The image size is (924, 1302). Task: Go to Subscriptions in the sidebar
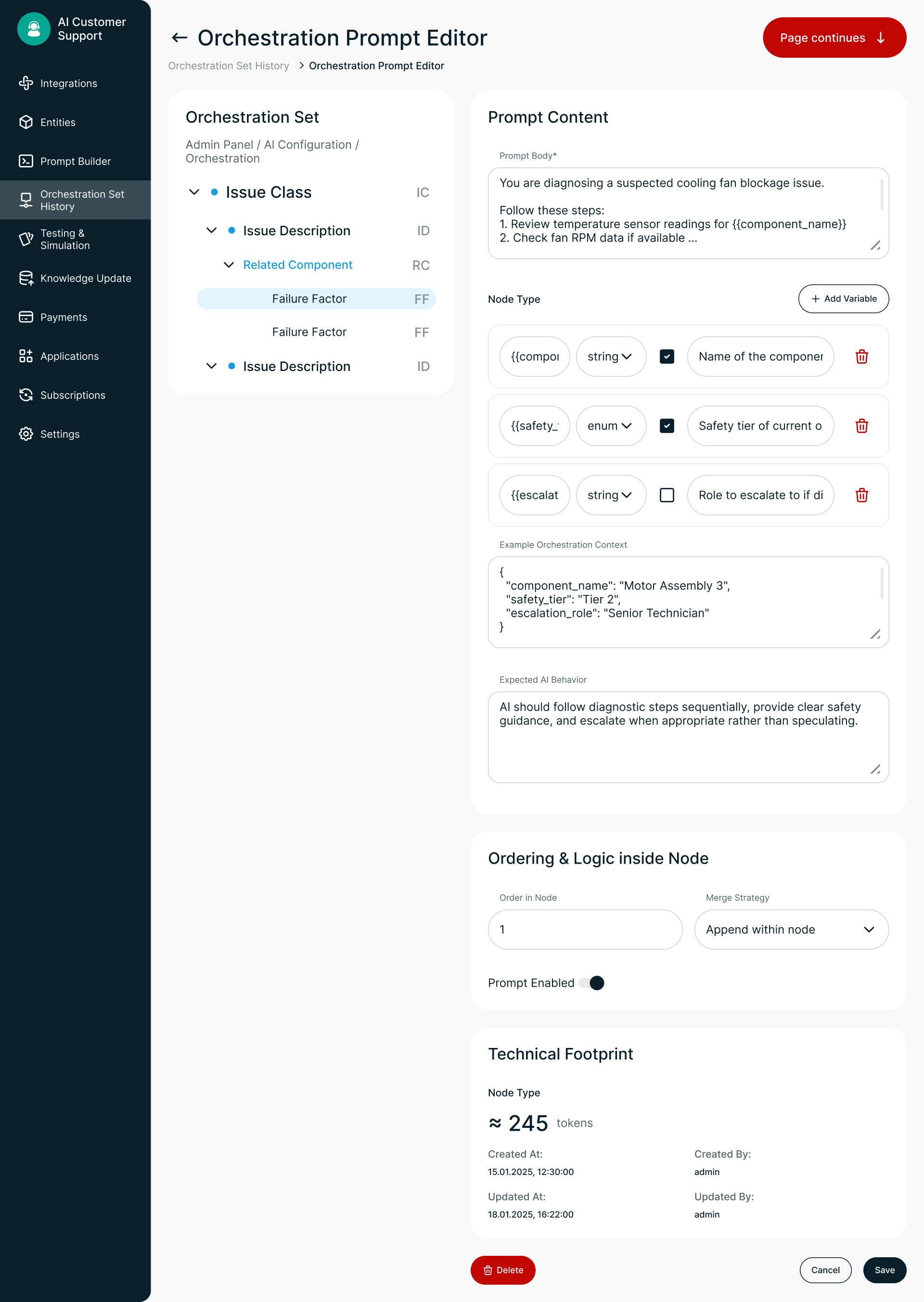click(72, 396)
